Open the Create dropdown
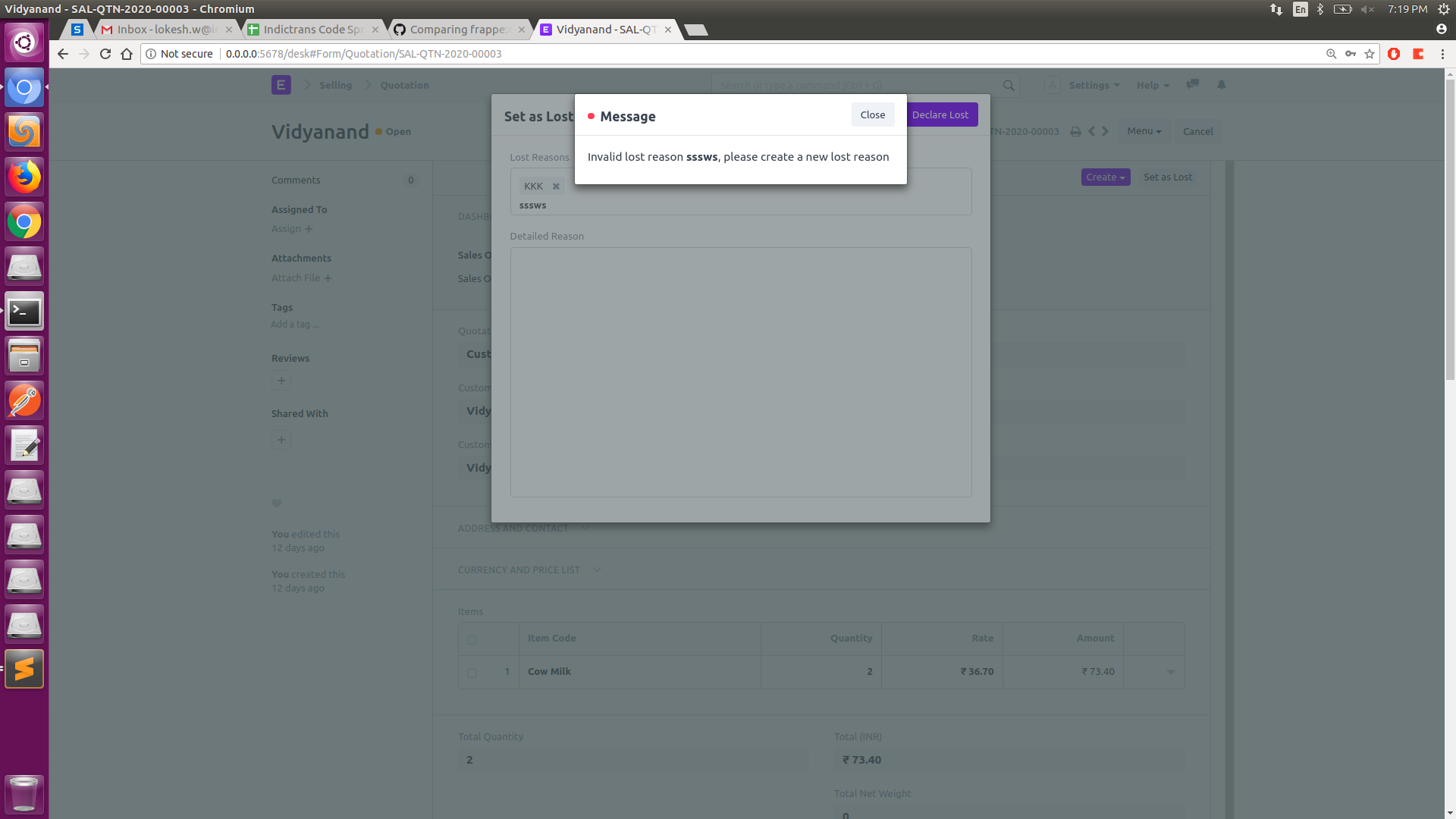 pos(1106,177)
